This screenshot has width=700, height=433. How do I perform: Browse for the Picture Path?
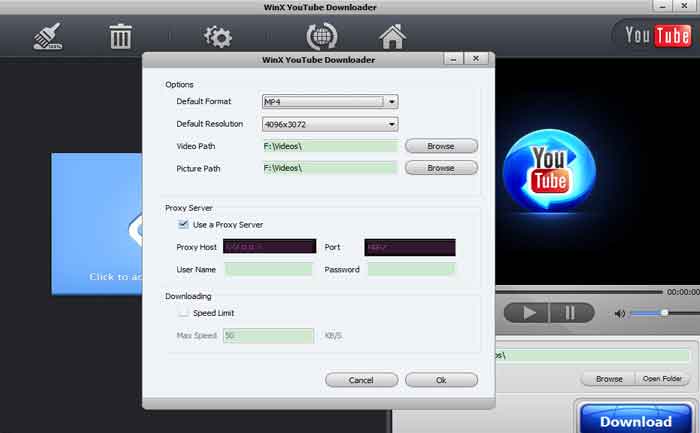click(441, 168)
